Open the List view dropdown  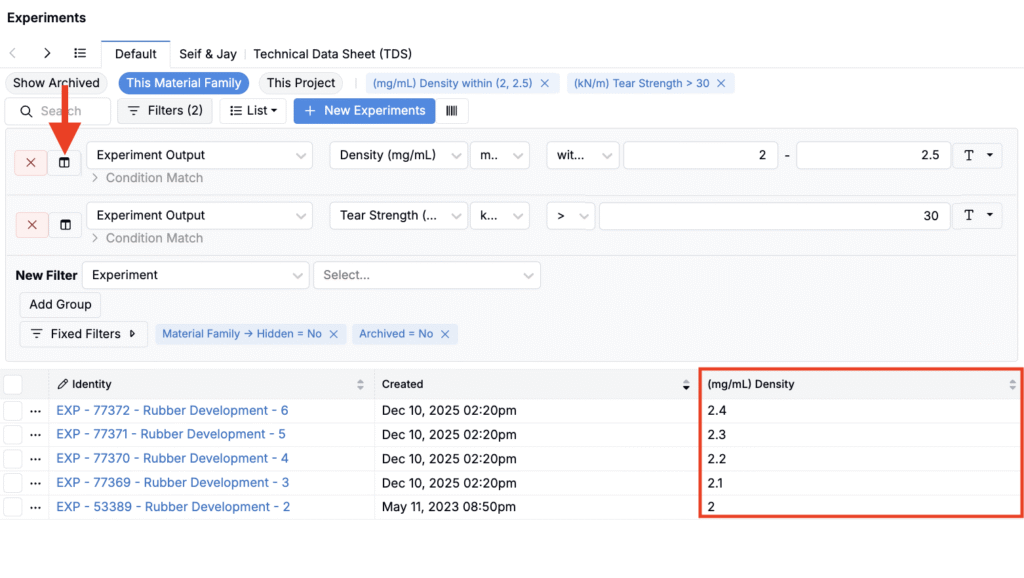click(253, 111)
